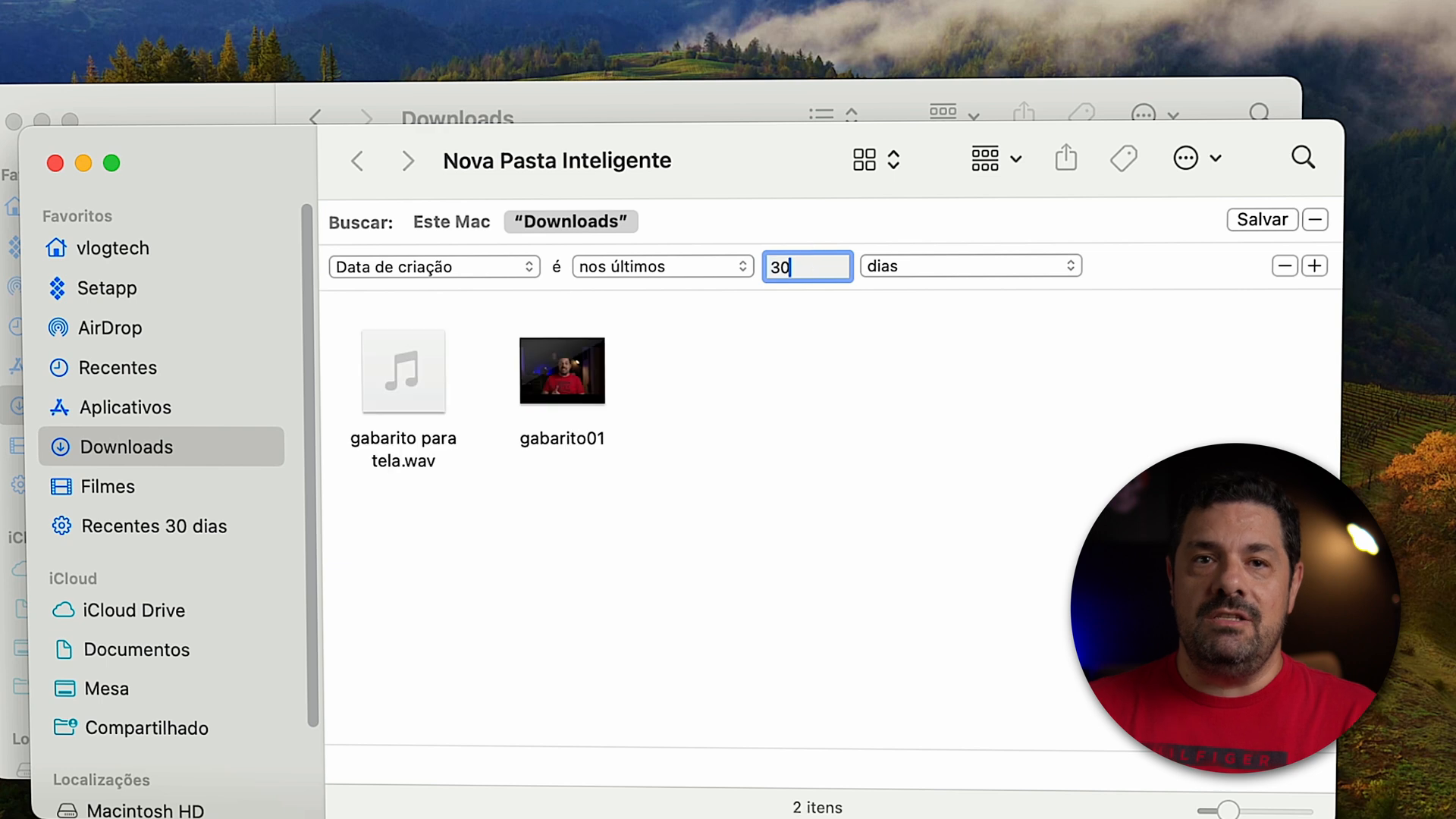Click the tag/label icon in toolbar
1456x819 pixels.
[1123, 158]
